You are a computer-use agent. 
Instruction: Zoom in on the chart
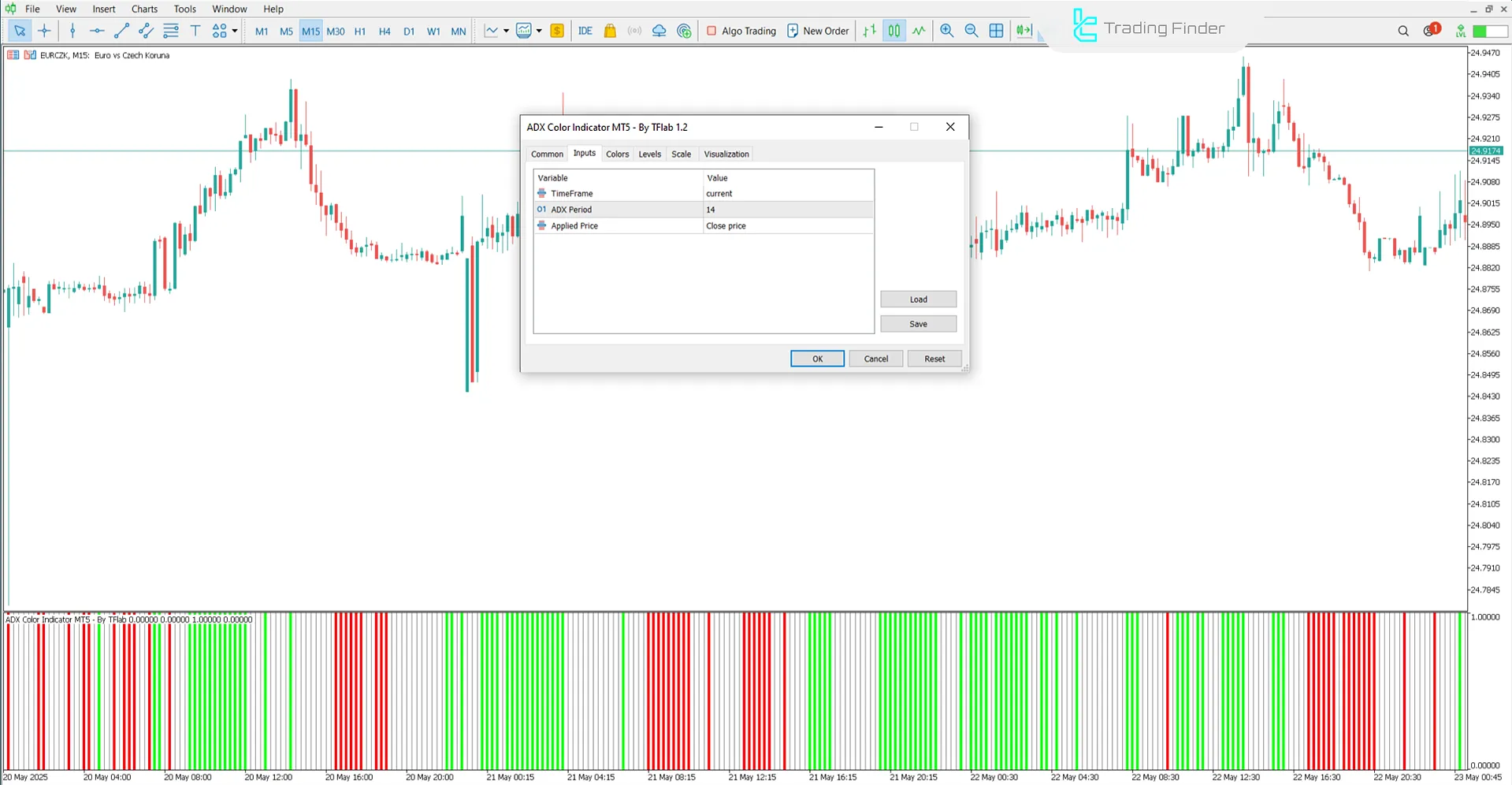946,31
